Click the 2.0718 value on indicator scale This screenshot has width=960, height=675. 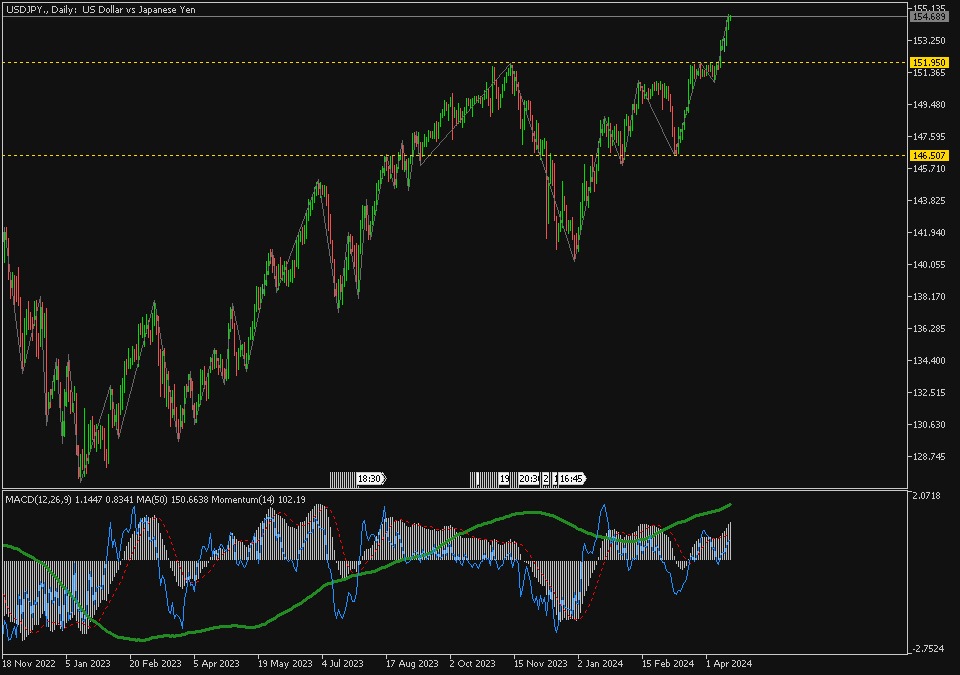(926, 496)
